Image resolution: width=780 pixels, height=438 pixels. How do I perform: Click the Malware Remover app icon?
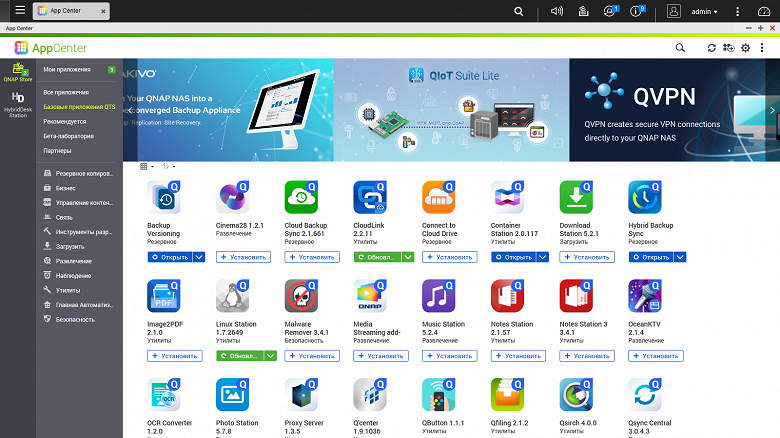[301, 296]
